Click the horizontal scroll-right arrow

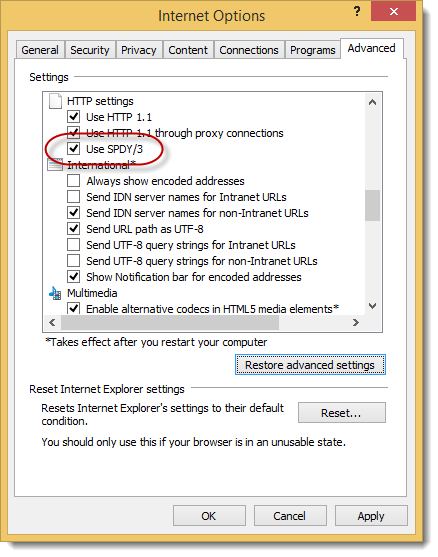[x=356, y=323]
